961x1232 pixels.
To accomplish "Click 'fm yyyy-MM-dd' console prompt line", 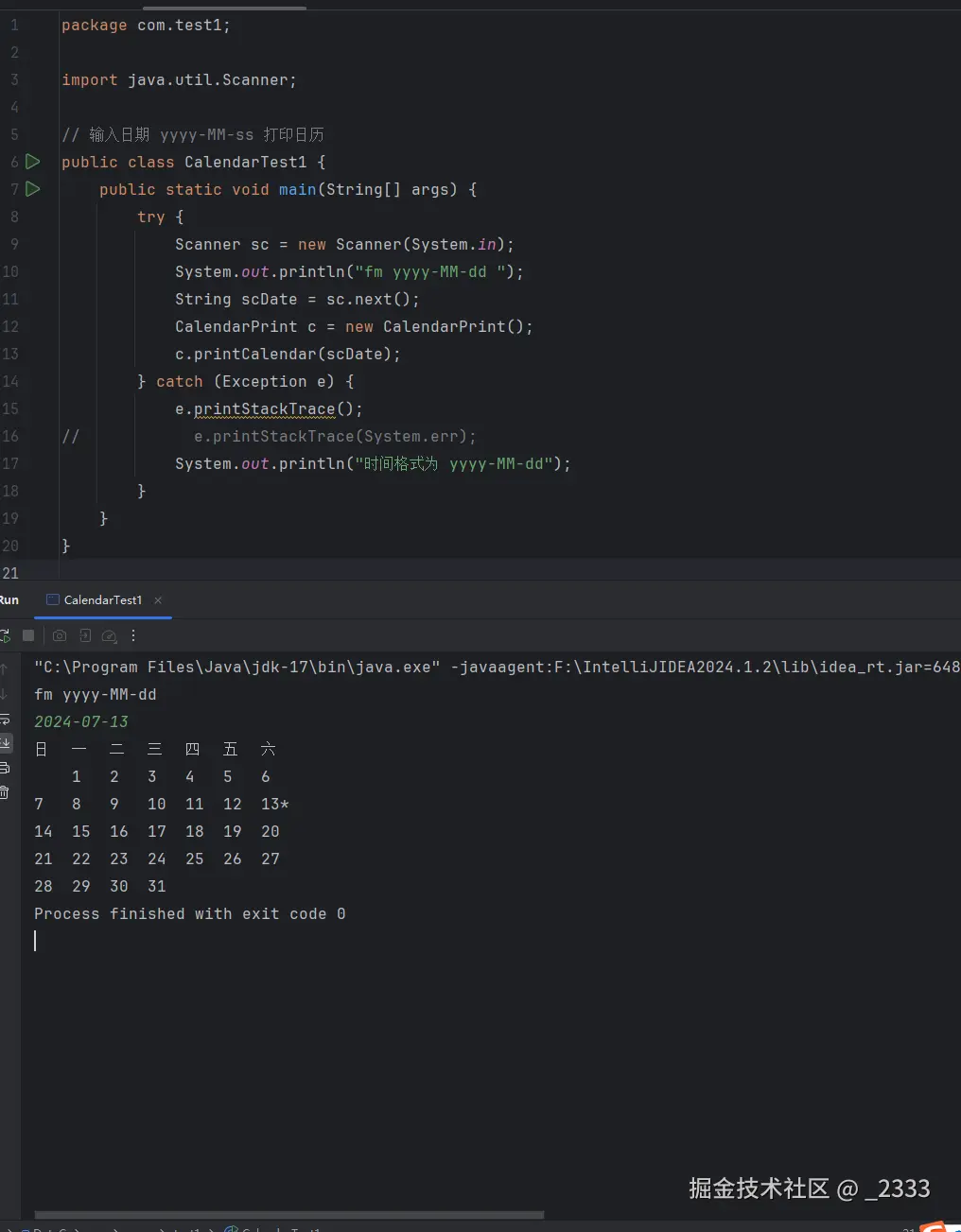I will (96, 694).
